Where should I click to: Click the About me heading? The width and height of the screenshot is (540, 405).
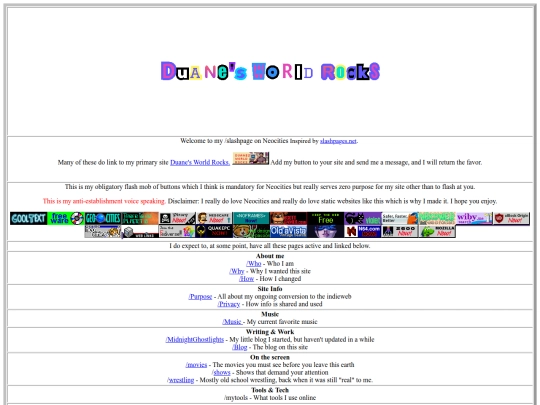tap(270, 256)
